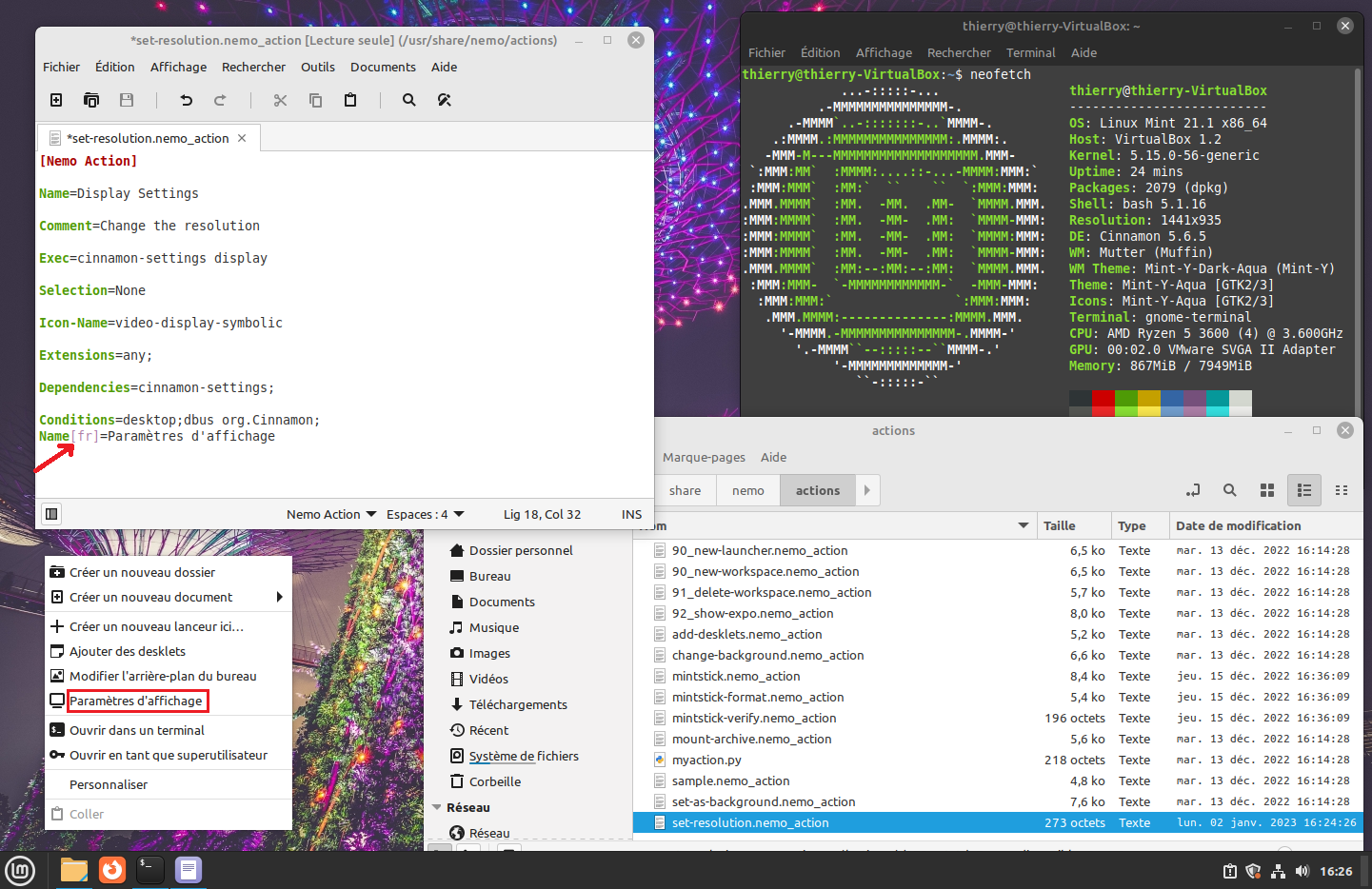Image resolution: width=1372 pixels, height=889 pixels.
Task: Select the Cut (scissors) icon in xed
Action: (x=282, y=99)
